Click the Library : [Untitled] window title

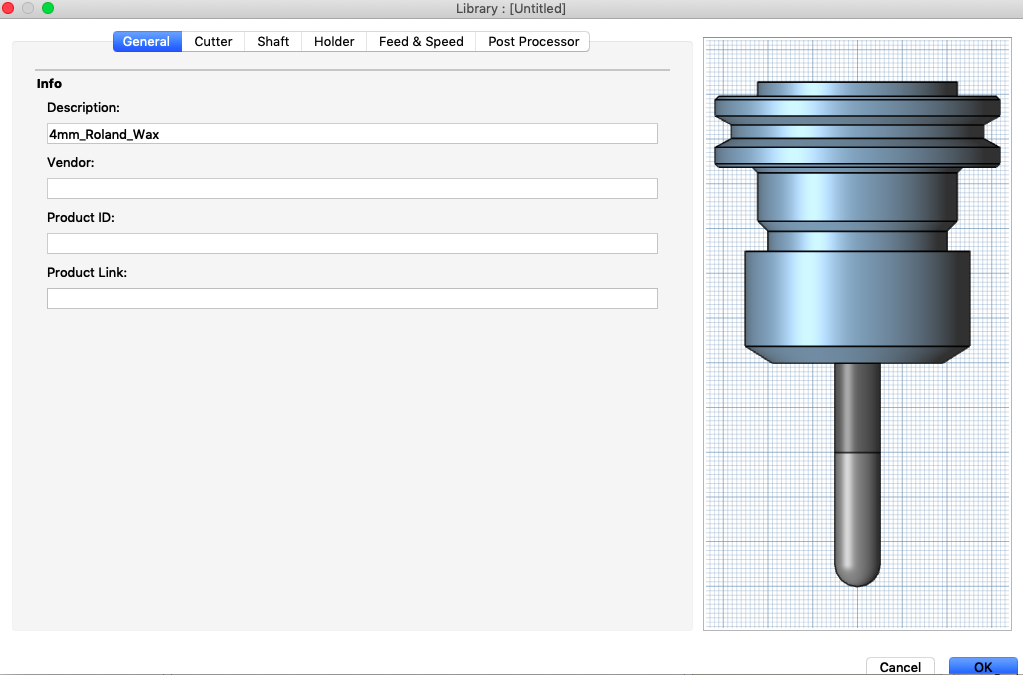point(511,8)
